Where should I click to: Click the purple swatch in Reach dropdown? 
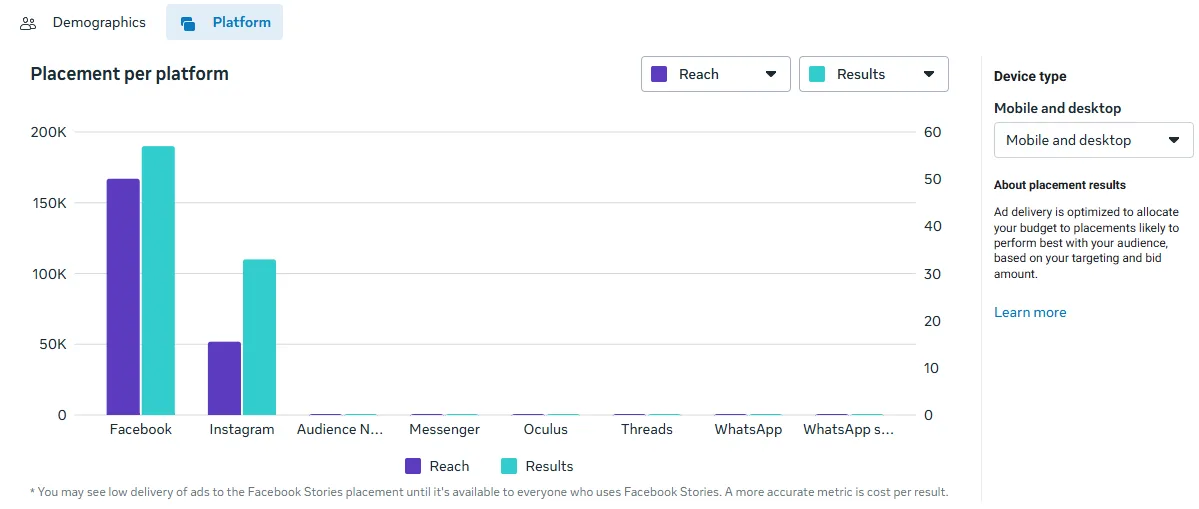tap(659, 74)
